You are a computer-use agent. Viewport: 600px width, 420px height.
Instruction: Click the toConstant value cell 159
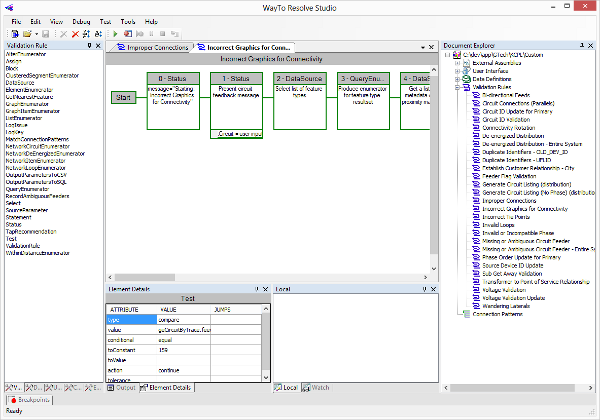pyautogui.click(x=183, y=350)
